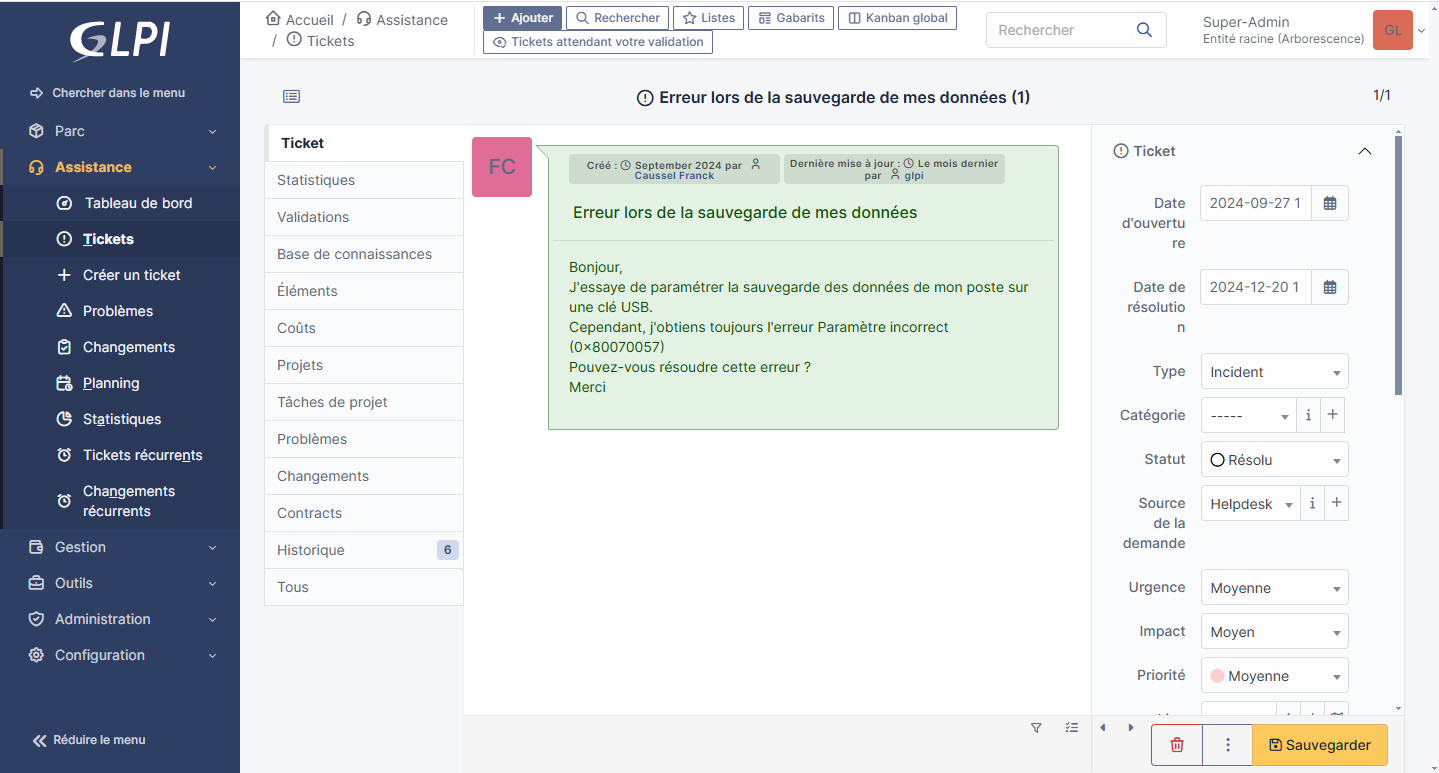Click the Sauvegarder button
Viewport: 1439px width, 773px height.
(x=1319, y=745)
